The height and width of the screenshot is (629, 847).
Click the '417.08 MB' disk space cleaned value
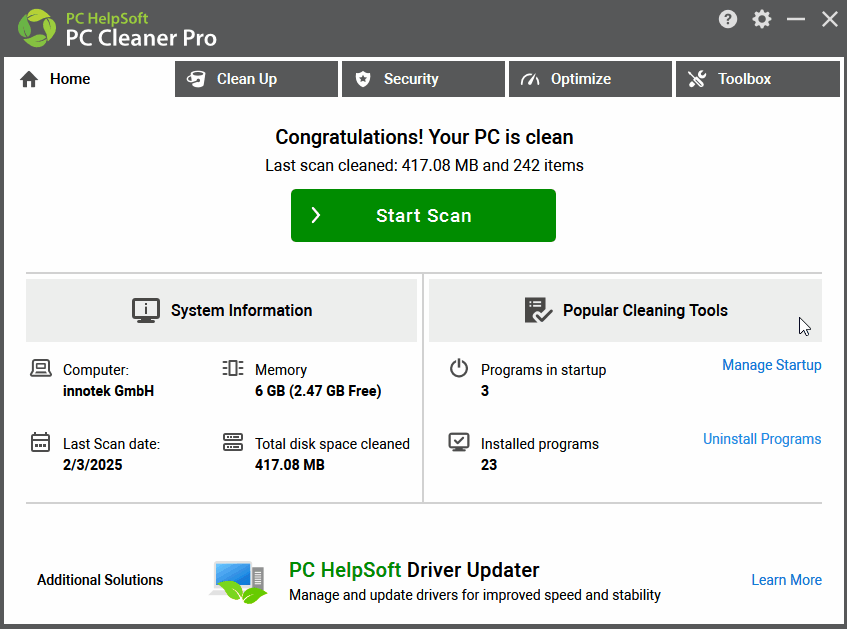[290, 465]
